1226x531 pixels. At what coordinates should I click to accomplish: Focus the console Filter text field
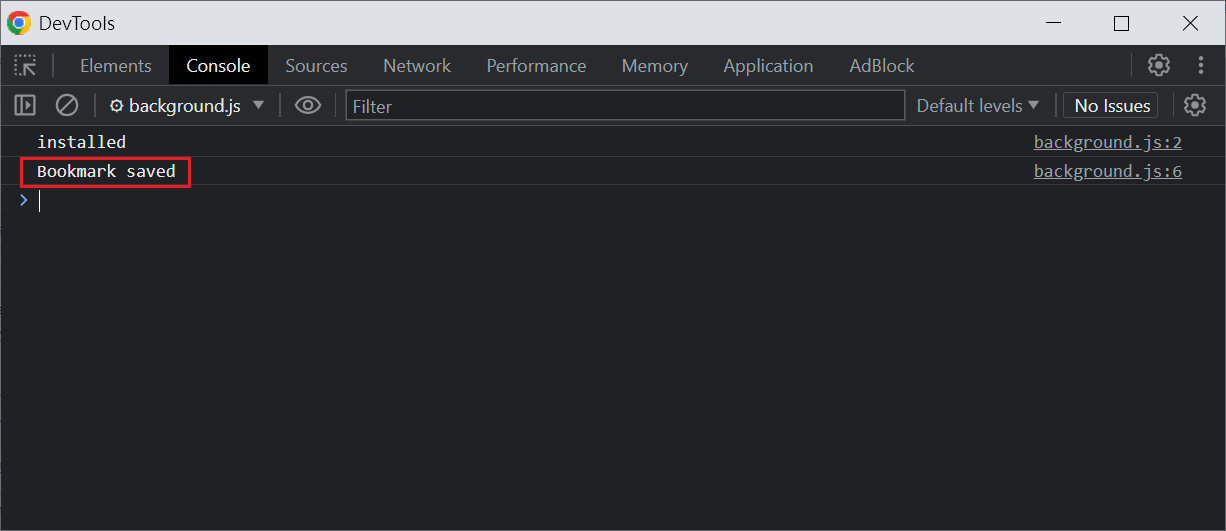tap(625, 106)
